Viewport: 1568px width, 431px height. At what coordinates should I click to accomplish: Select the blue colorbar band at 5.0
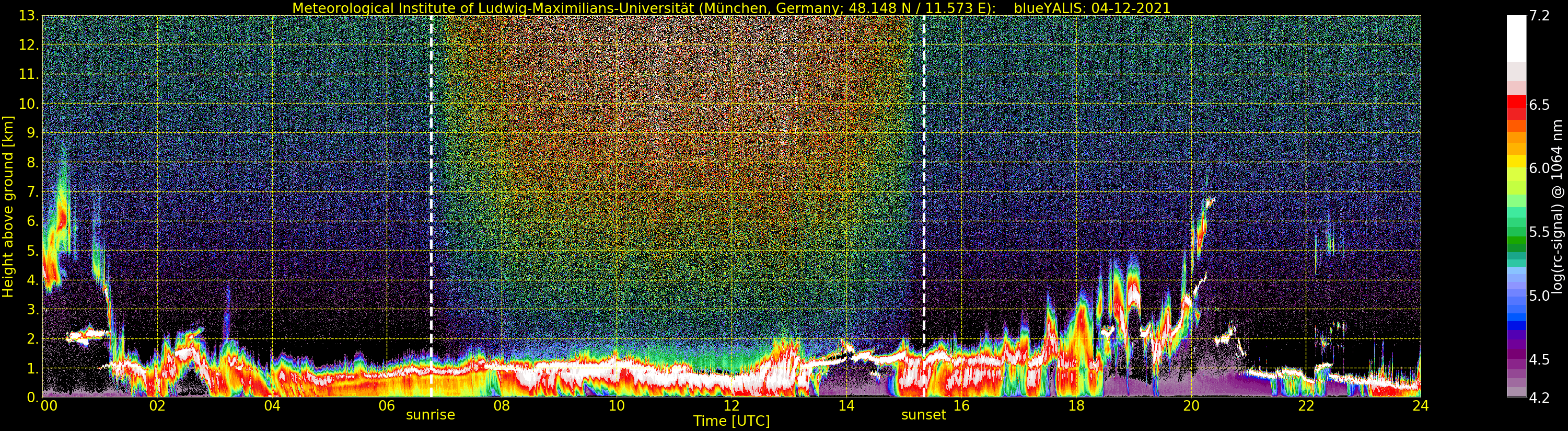click(1516, 296)
